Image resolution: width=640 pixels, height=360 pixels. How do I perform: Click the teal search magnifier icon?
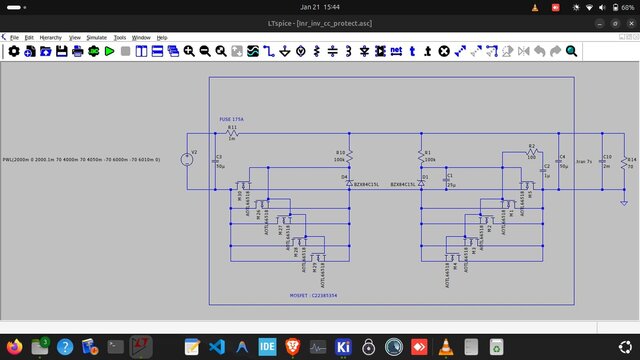pyautogui.click(x=571, y=51)
